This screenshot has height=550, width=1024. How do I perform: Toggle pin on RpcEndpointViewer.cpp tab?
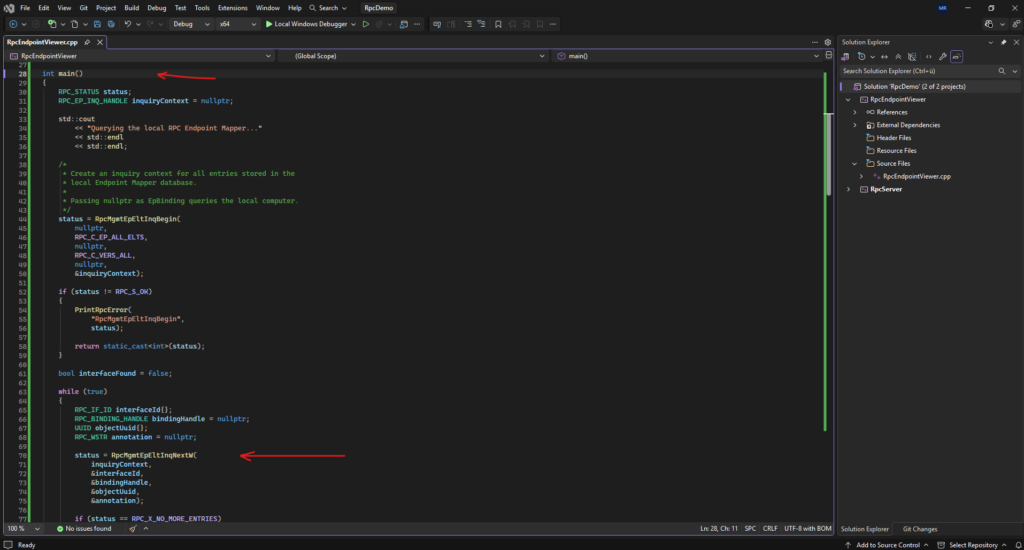click(87, 42)
